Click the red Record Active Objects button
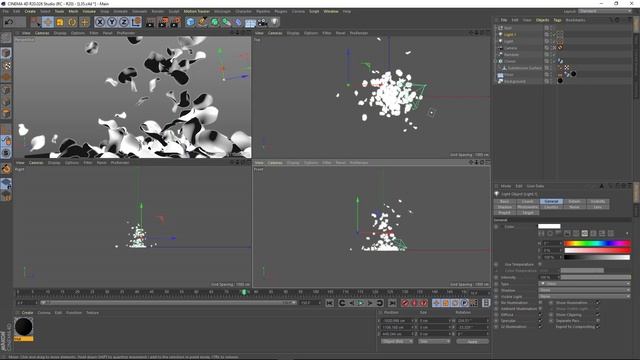This screenshot has height=360, width=640. coord(405,303)
